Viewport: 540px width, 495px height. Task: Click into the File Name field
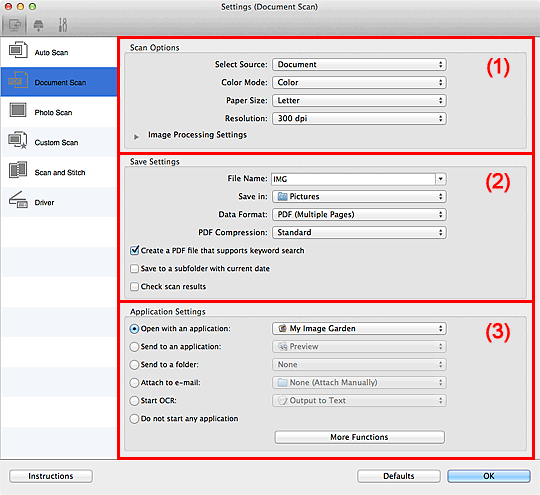[353, 179]
